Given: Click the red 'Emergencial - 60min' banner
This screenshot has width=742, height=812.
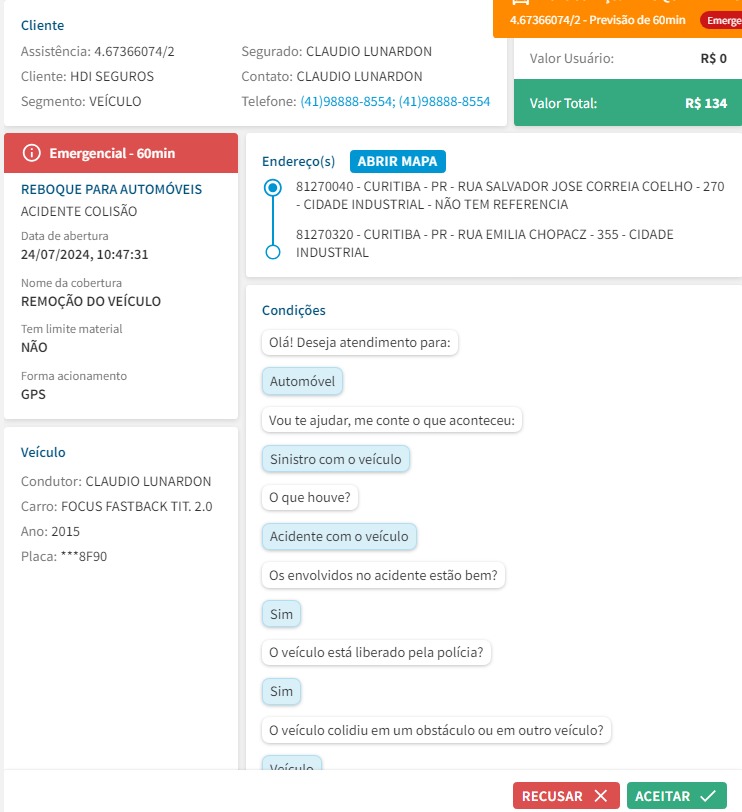Looking at the screenshot, I should [x=121, y=153].
